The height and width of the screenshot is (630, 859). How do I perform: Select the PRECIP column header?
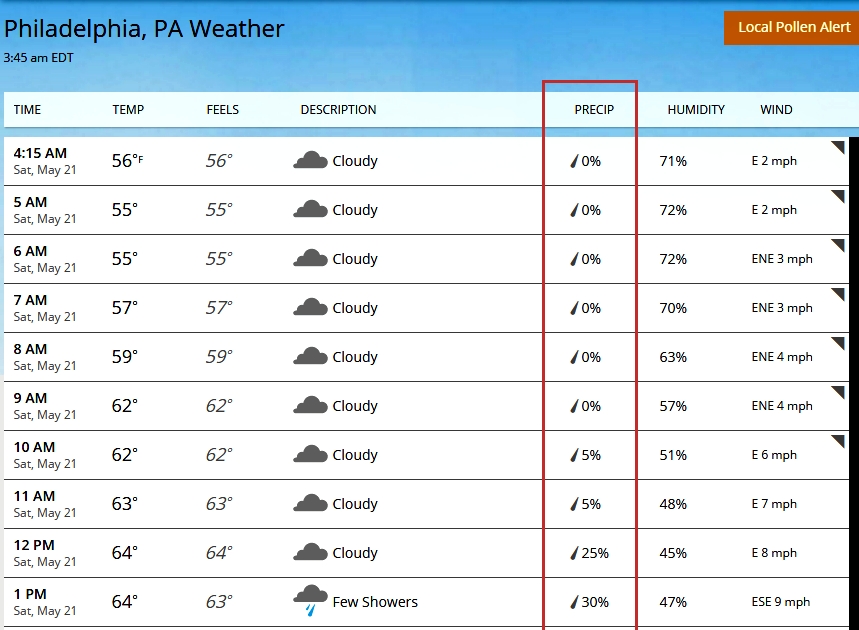593,110
